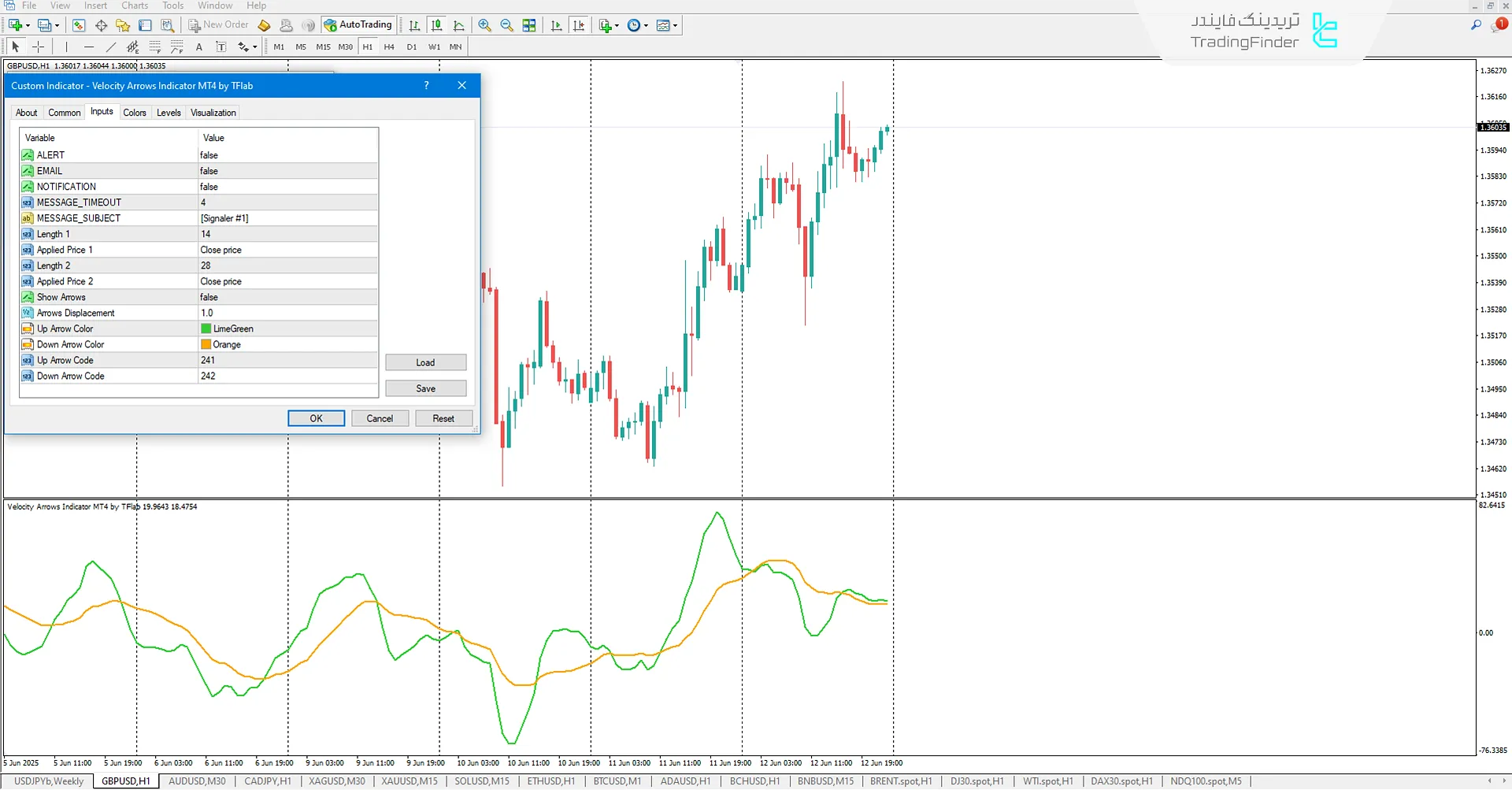Select the crosshair tool
Screen dimensions: 1512x790
click(x=38, y=46)
